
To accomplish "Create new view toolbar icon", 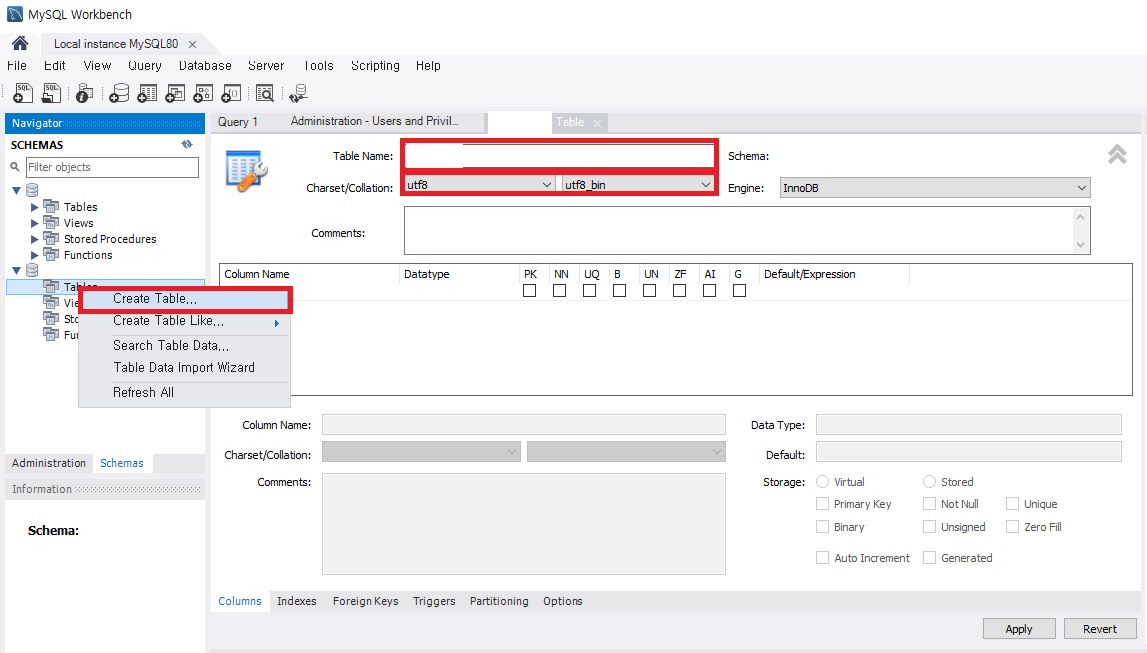I will point(175,93).
